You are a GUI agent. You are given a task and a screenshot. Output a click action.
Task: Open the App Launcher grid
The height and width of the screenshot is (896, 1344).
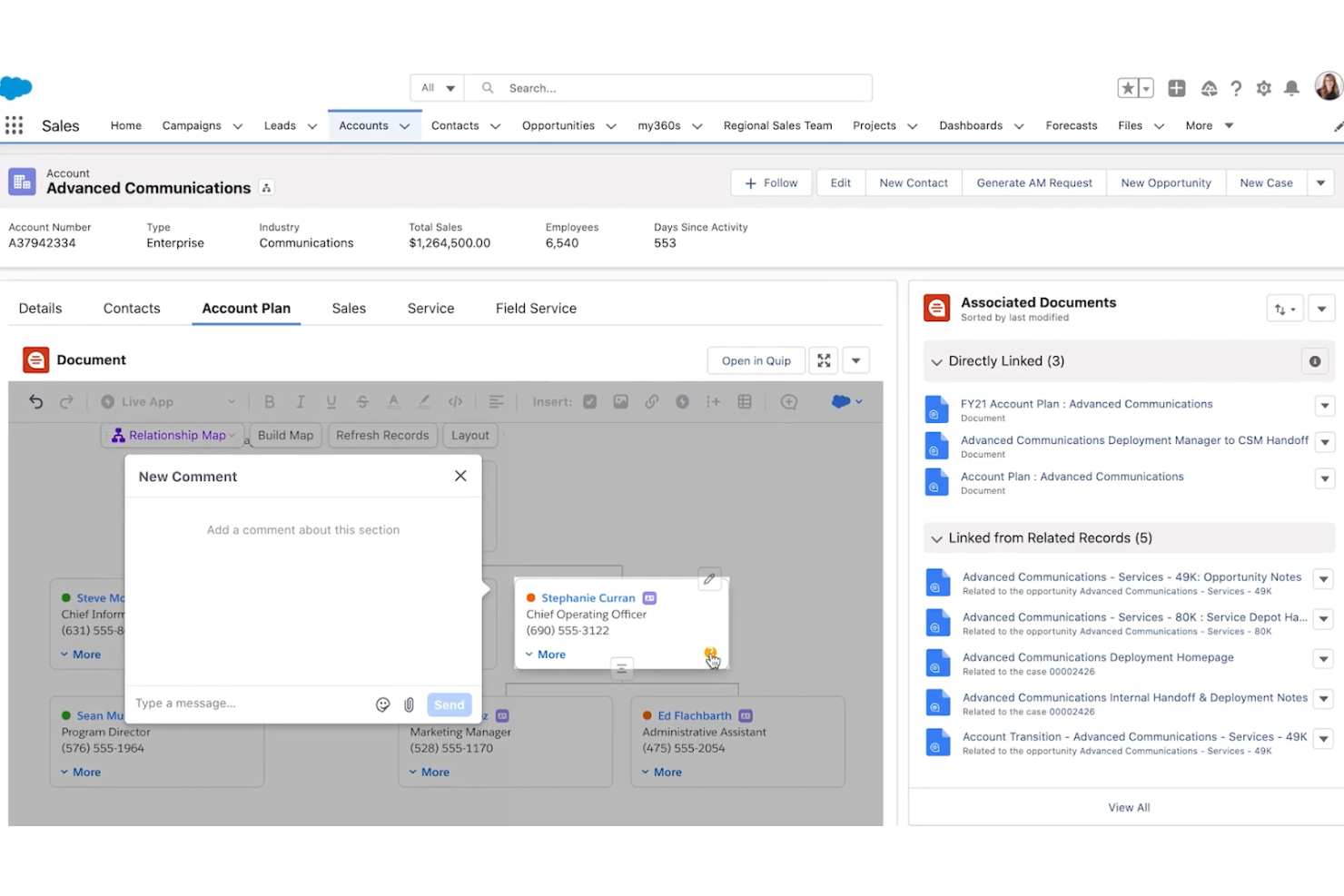point(14,125)
